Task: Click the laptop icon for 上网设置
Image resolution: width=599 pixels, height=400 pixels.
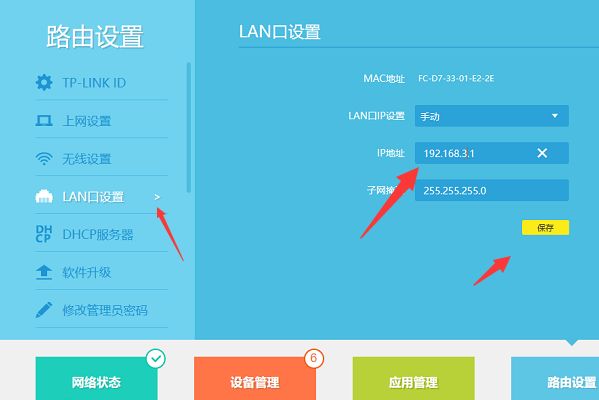Action: coord(44,121)
